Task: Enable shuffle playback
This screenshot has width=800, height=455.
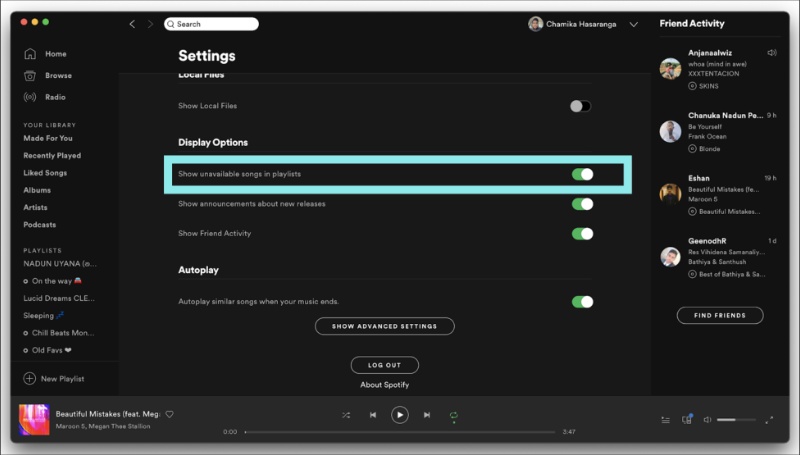Action: (346, 415)
